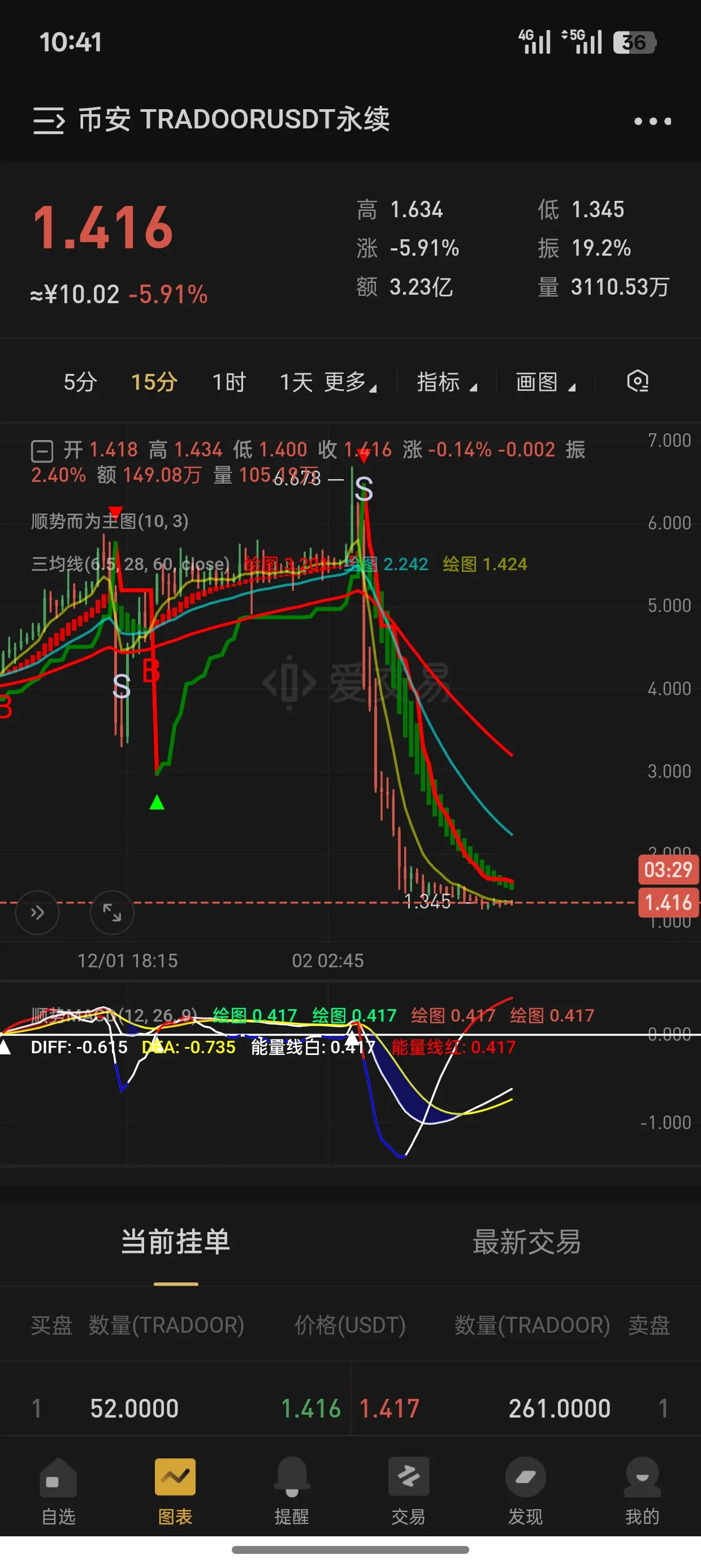Tap ask quantity 261.0000
The image size is (701, 1568).
pos(559,1408)
